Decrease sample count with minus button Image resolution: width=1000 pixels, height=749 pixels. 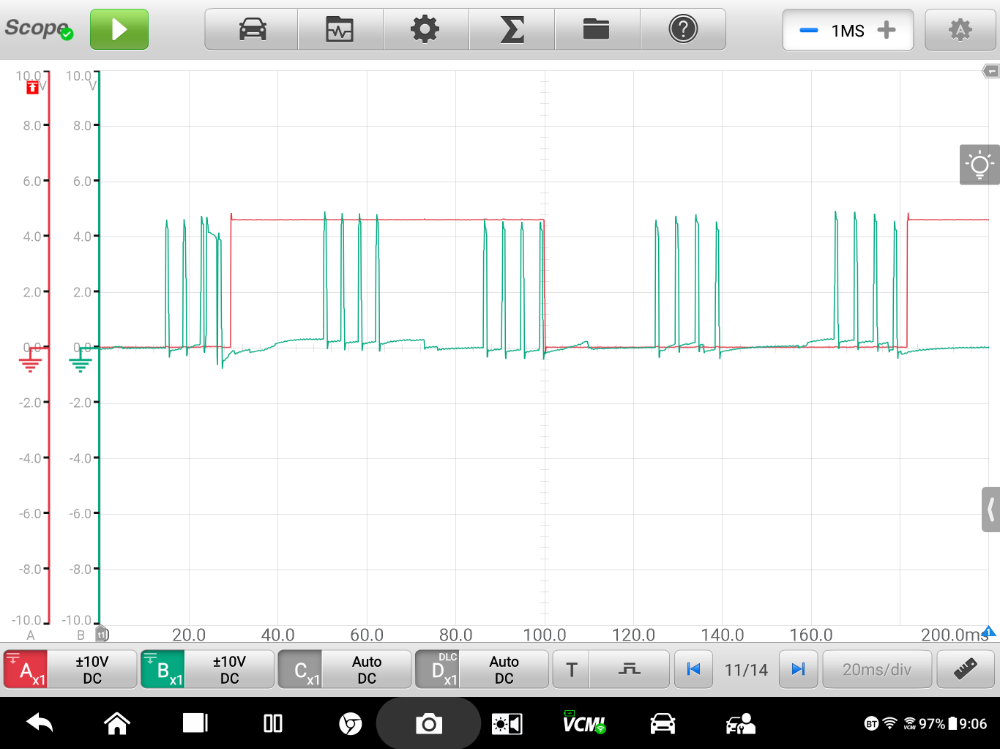pos(808,30)
